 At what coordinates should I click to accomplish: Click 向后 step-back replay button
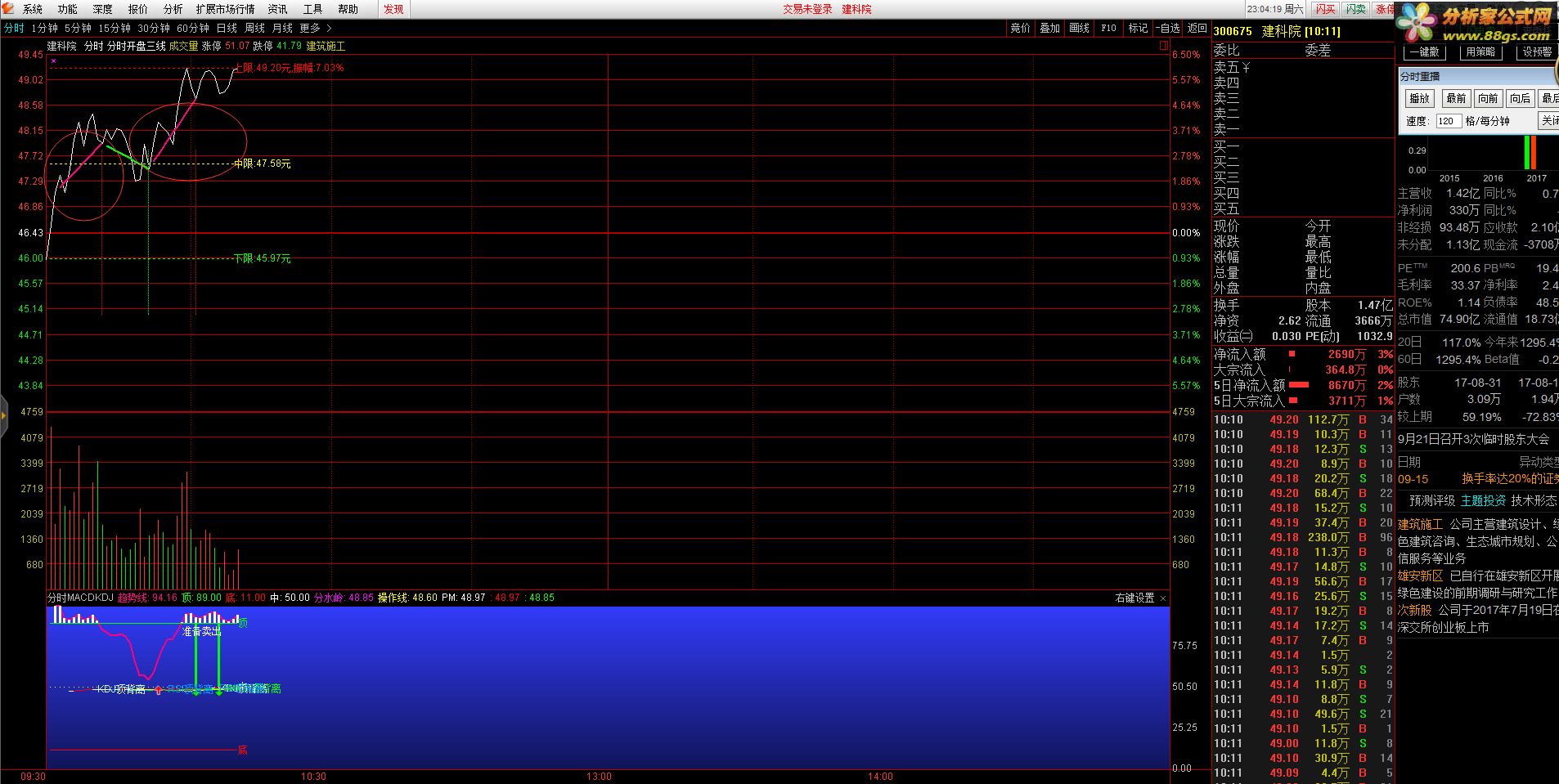point(1520,98)
